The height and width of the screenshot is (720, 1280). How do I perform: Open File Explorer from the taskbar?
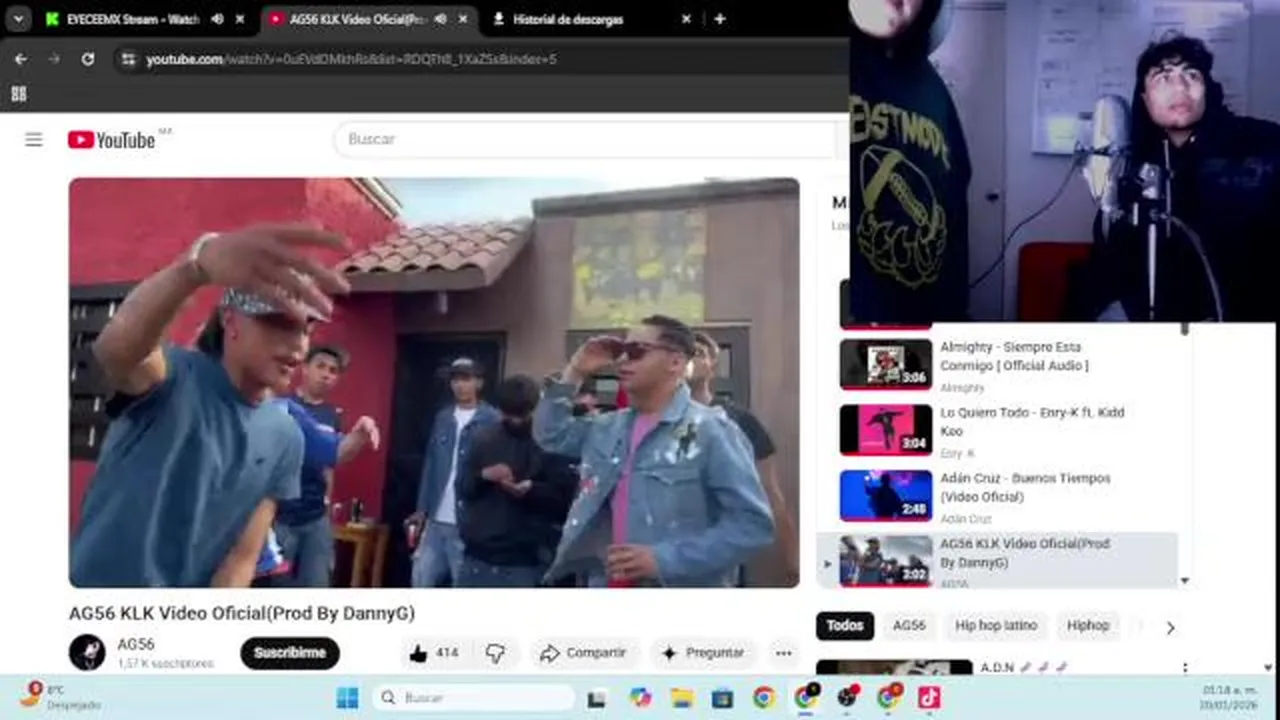682,698
